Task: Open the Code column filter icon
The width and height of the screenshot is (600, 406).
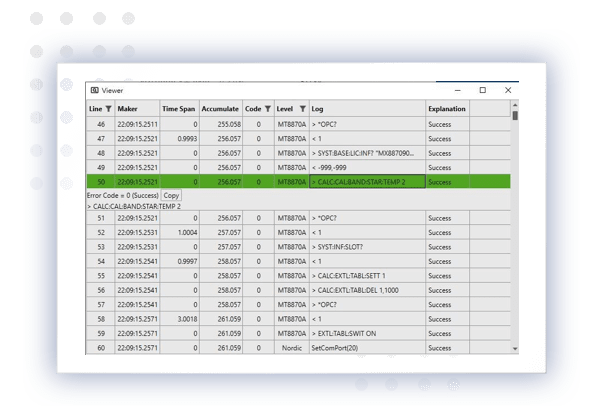Action: pos(268,108)
